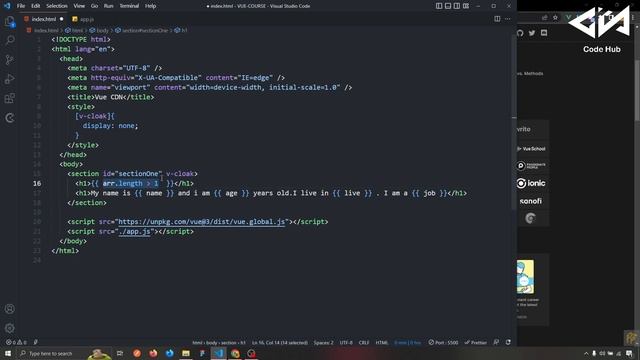Open the Search view in the activity bar
This screenshot has height=360, width=640.
(9, 40)
